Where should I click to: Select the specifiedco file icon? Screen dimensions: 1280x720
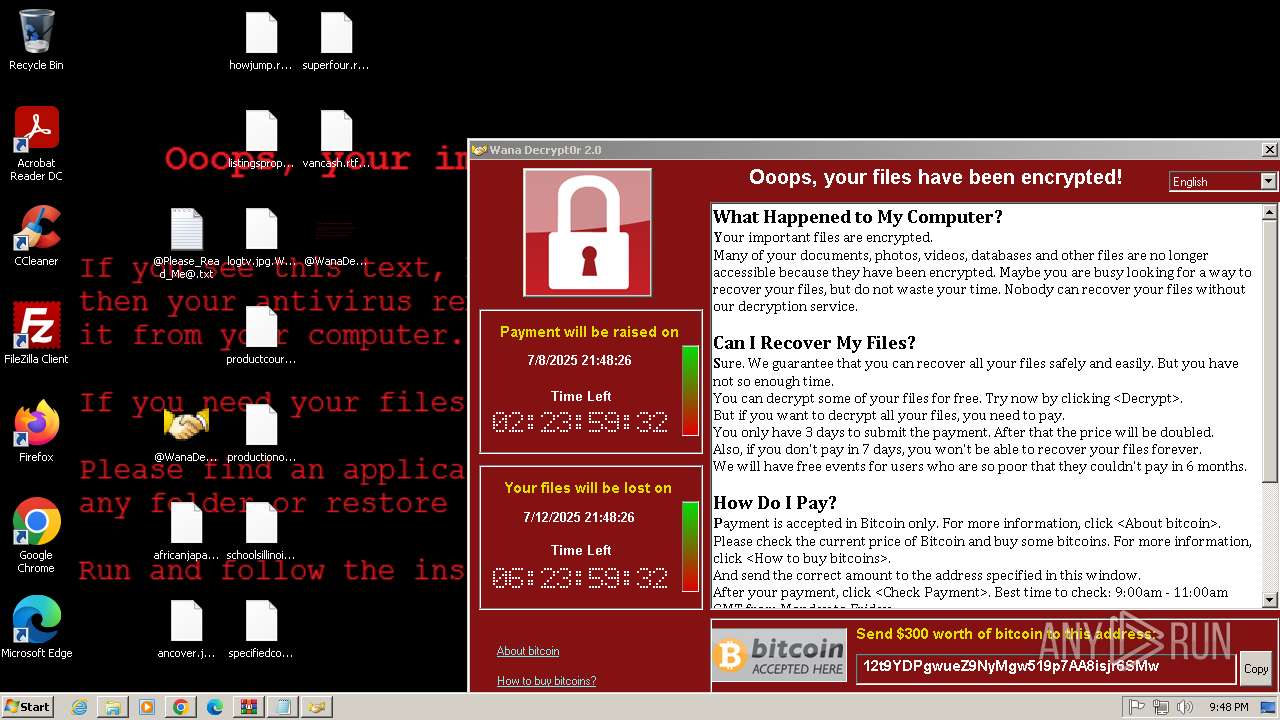point(261,630)
